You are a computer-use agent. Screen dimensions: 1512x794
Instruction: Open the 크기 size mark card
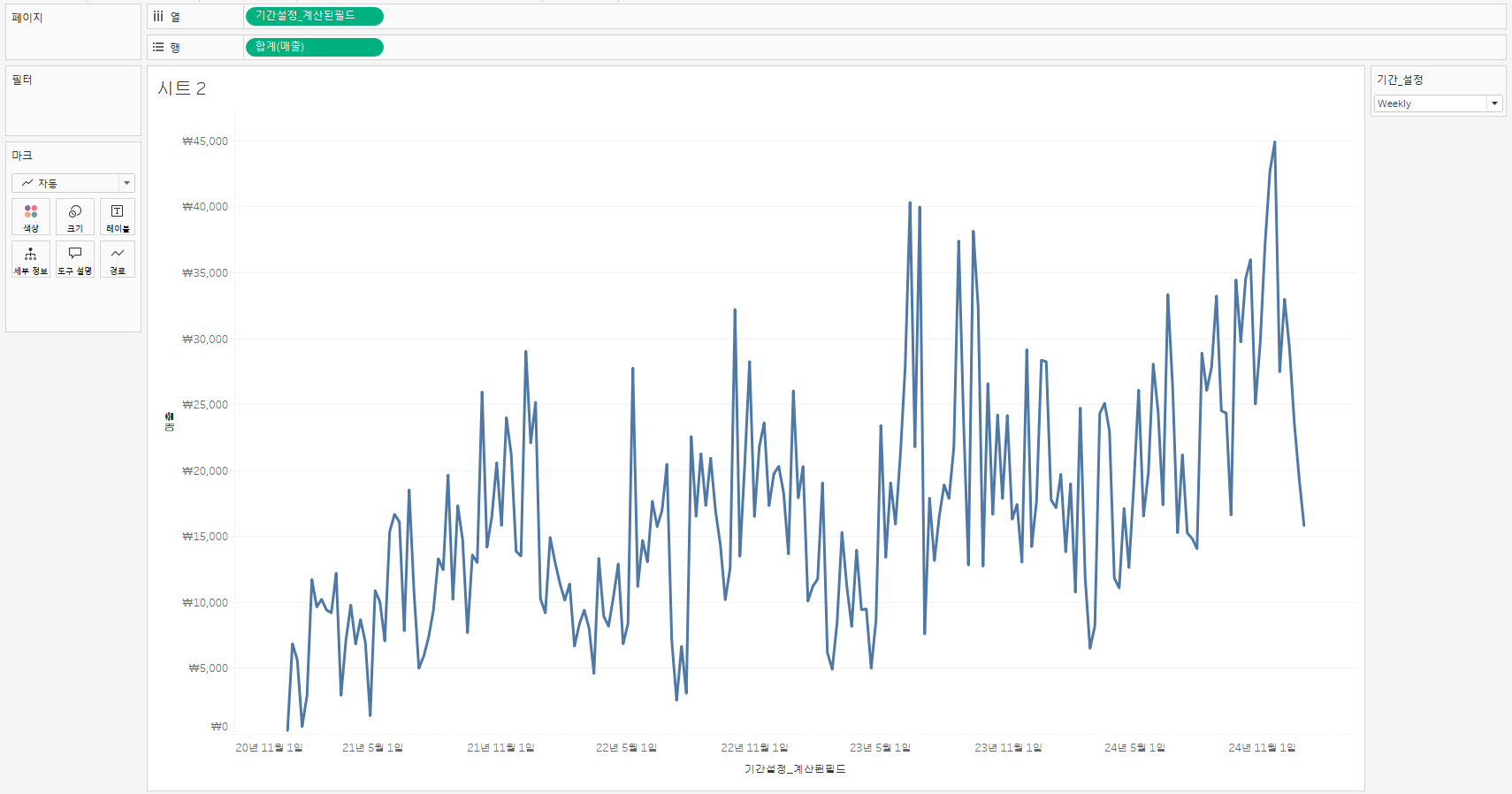click(x=75, y=217)
